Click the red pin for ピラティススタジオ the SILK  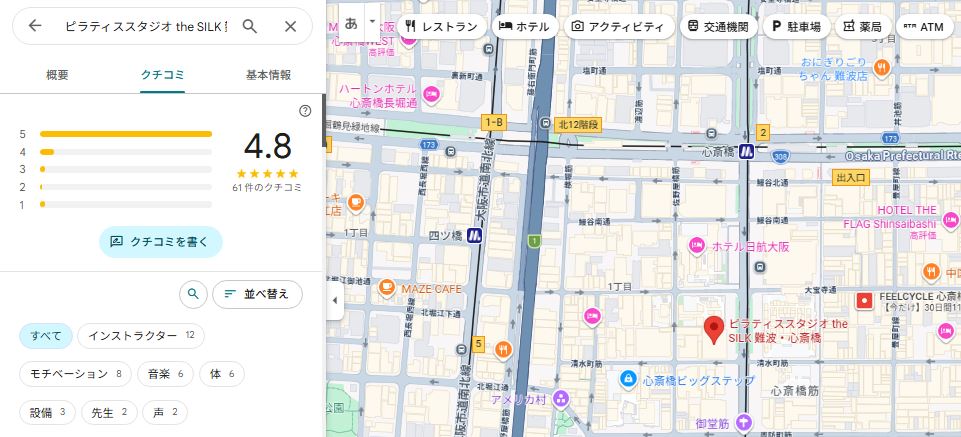tap(713, 329)
